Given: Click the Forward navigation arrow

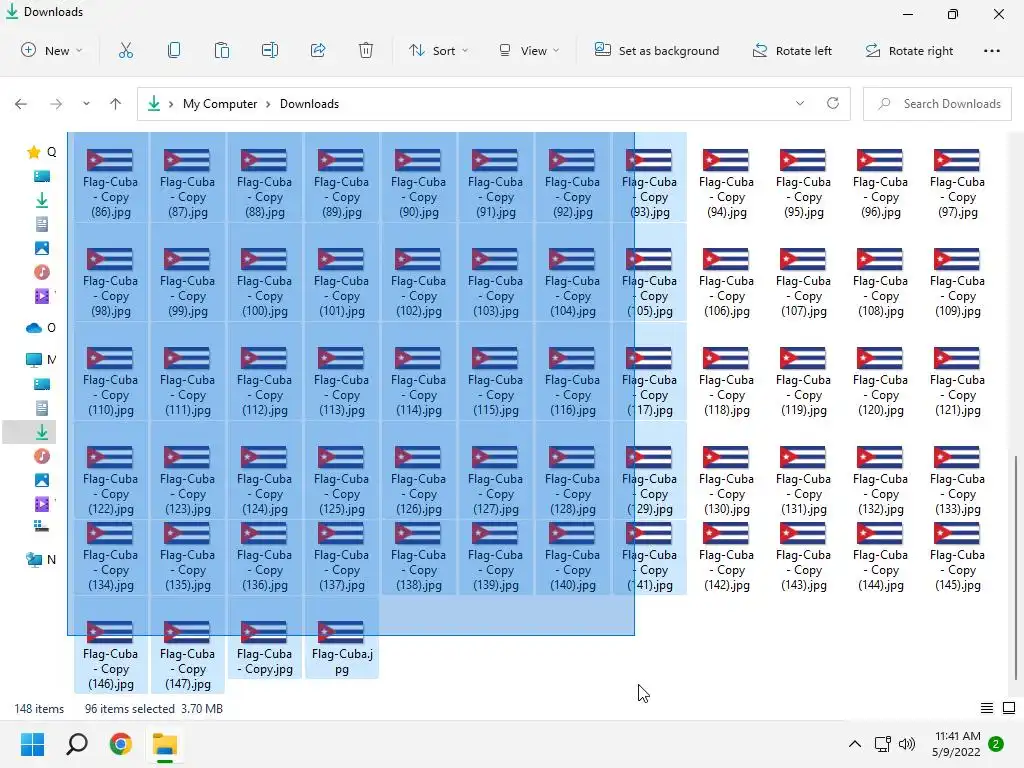Looking at the screenshot, I should [56, 104].
